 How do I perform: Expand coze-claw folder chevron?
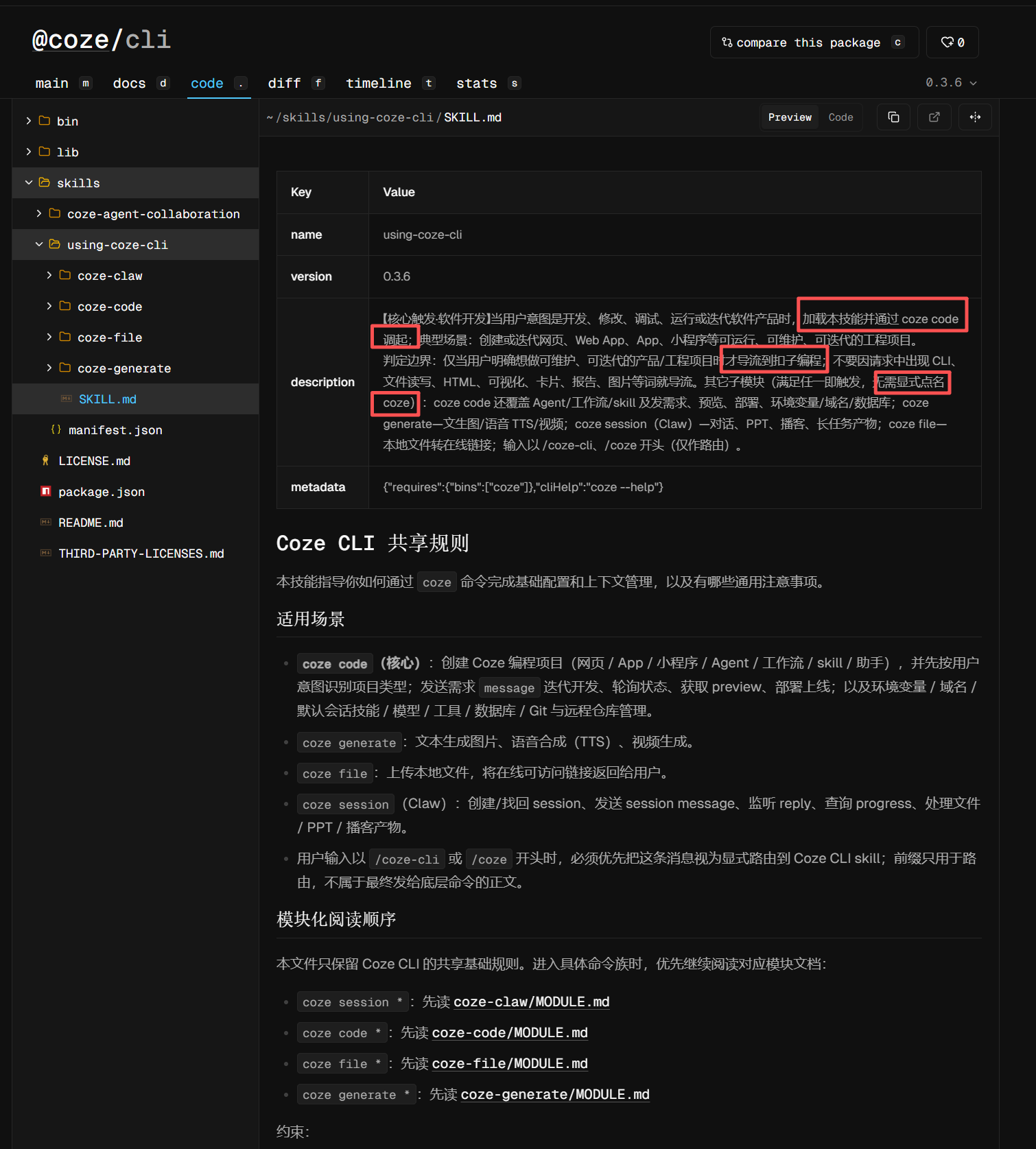(x=49, y=275)
